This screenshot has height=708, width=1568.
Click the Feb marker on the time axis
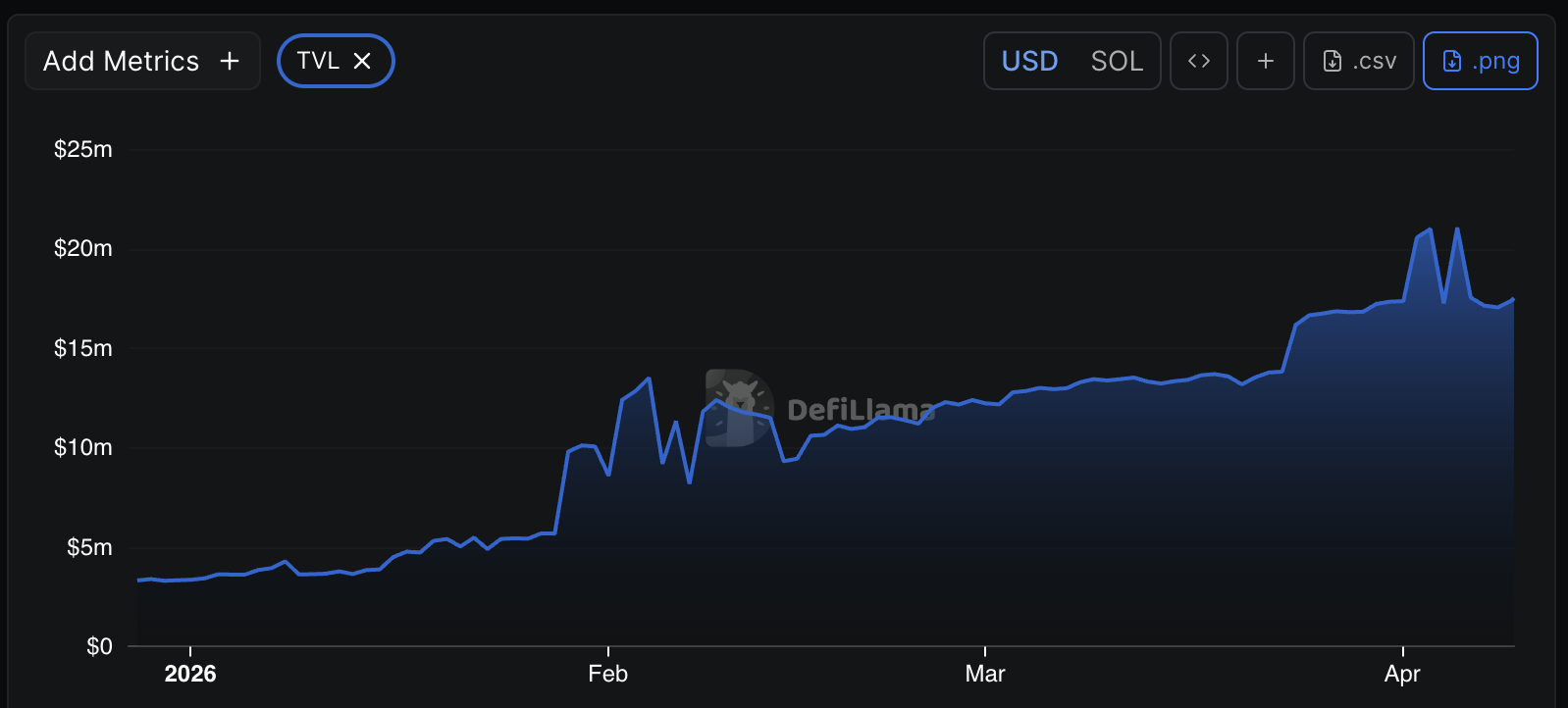(x=607, y=674)
